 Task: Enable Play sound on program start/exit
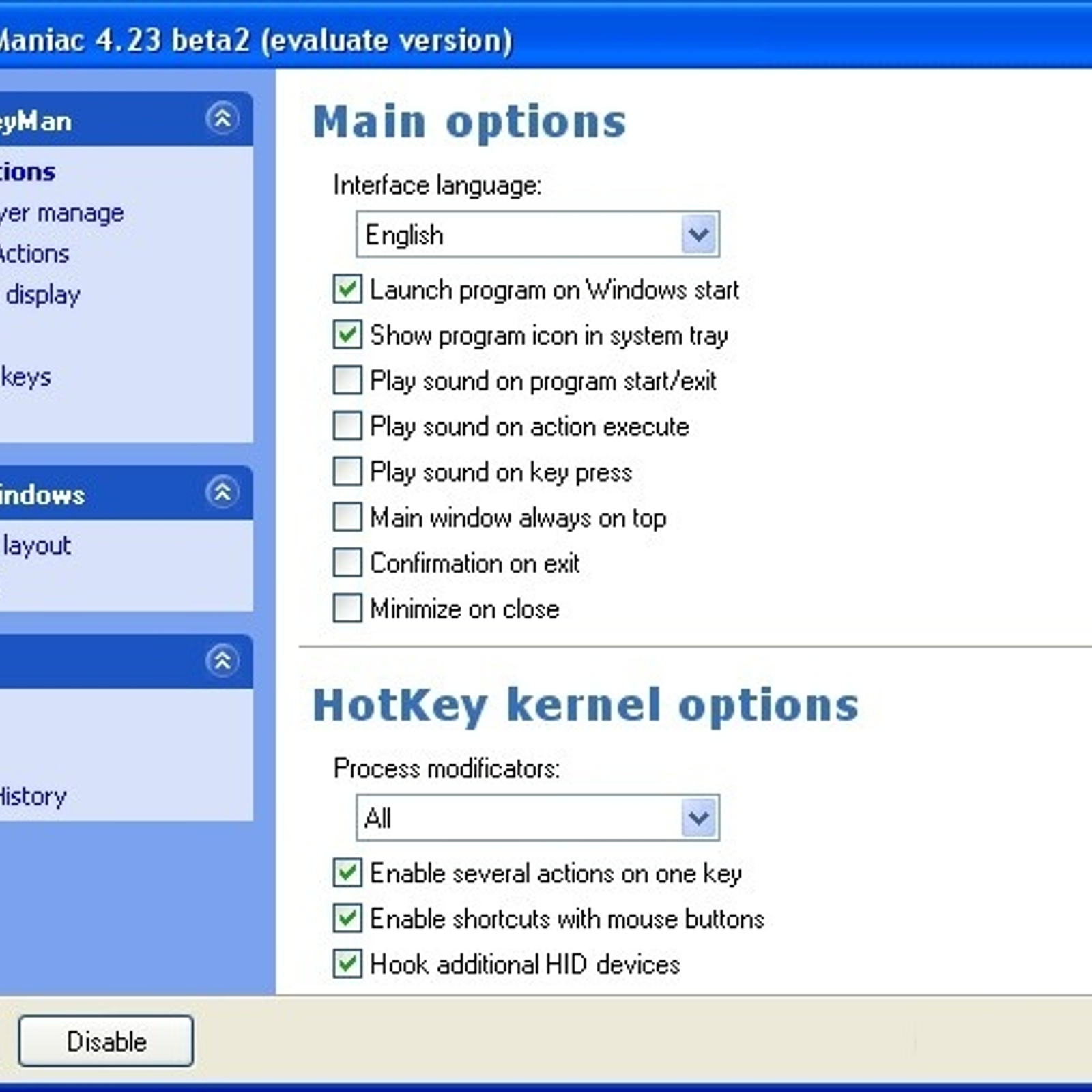[347, 380]
